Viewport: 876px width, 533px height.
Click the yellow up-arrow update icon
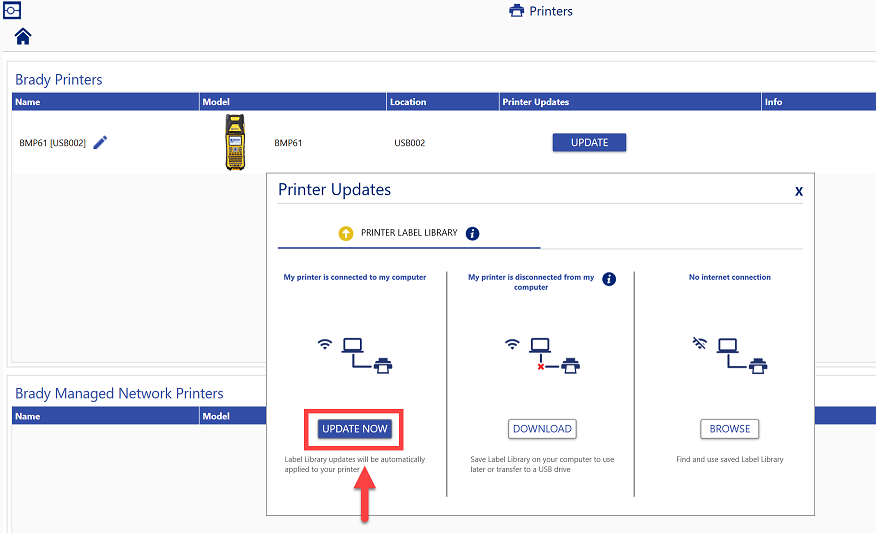346,233
